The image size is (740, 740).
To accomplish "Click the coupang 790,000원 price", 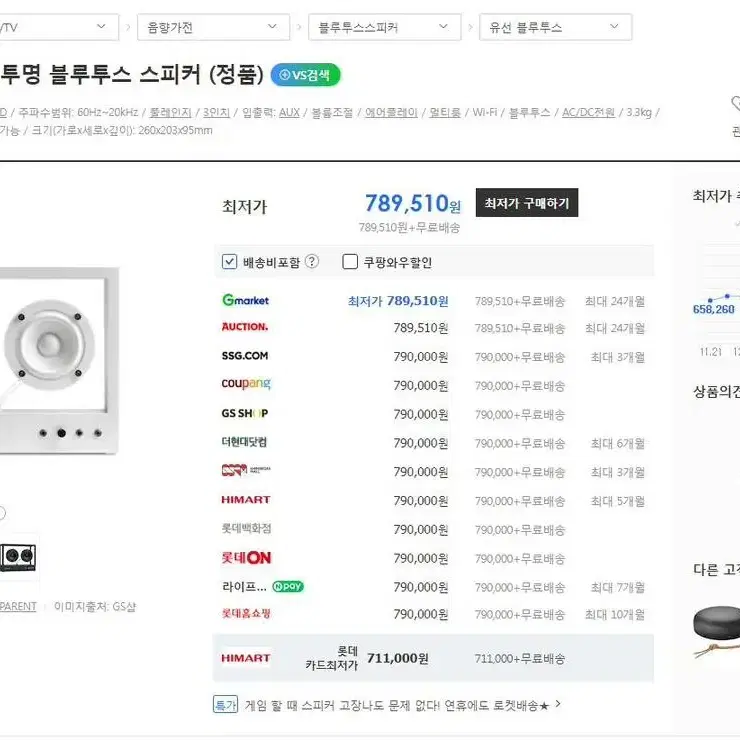I will 421,386.
